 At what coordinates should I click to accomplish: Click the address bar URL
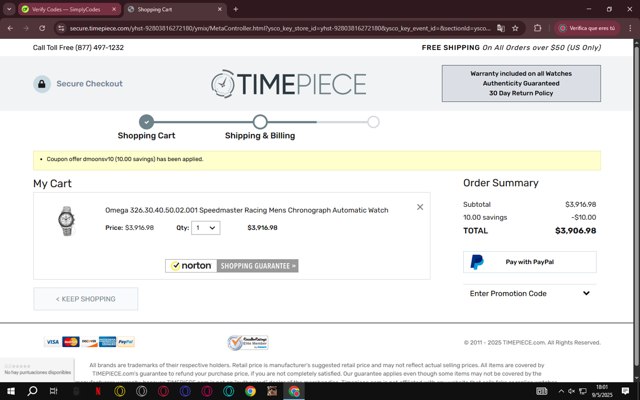click(x=280, y=28)
